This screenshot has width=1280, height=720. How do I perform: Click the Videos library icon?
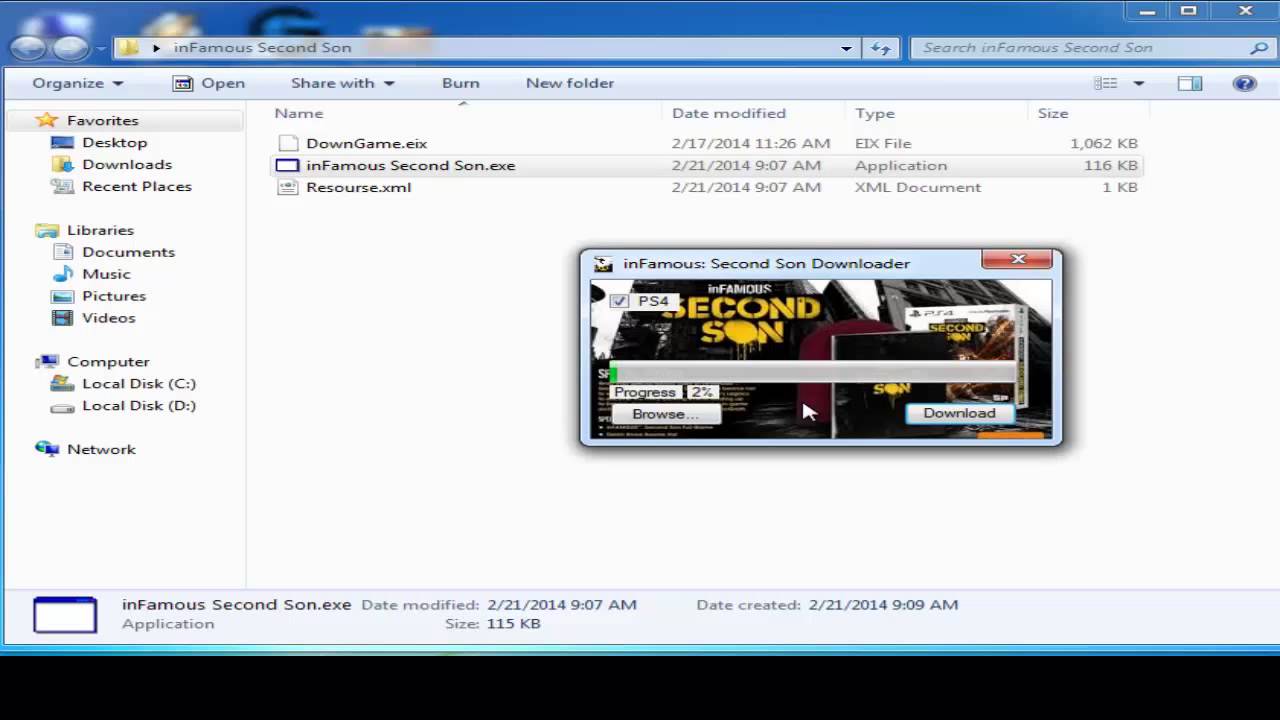62,318
